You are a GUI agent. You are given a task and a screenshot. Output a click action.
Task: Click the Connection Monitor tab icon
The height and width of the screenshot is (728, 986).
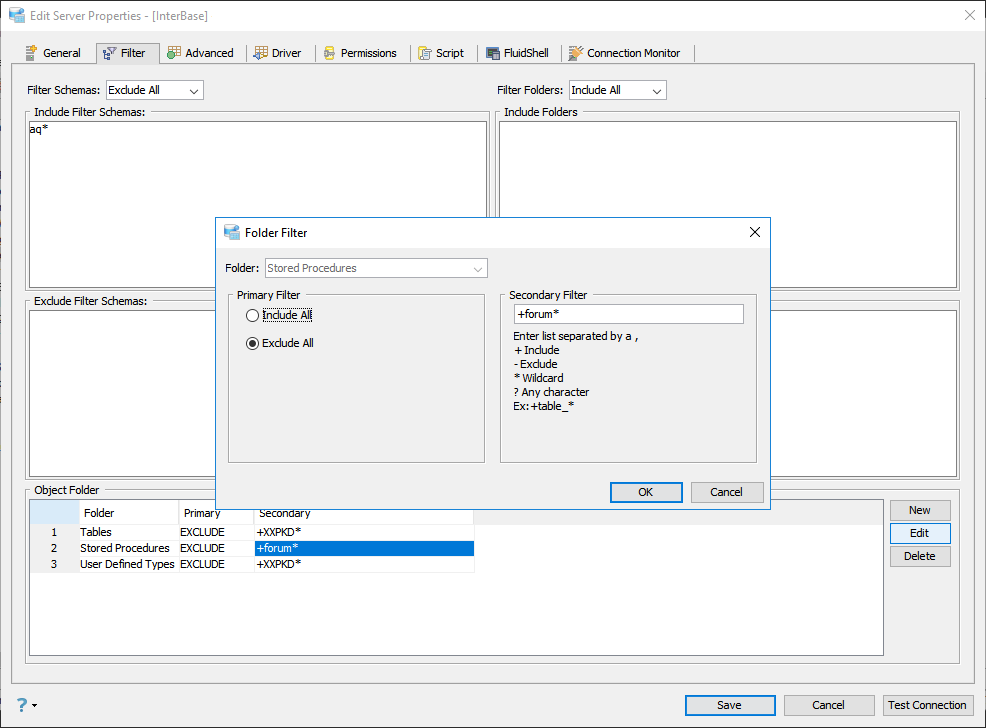[x=575, y=53]
